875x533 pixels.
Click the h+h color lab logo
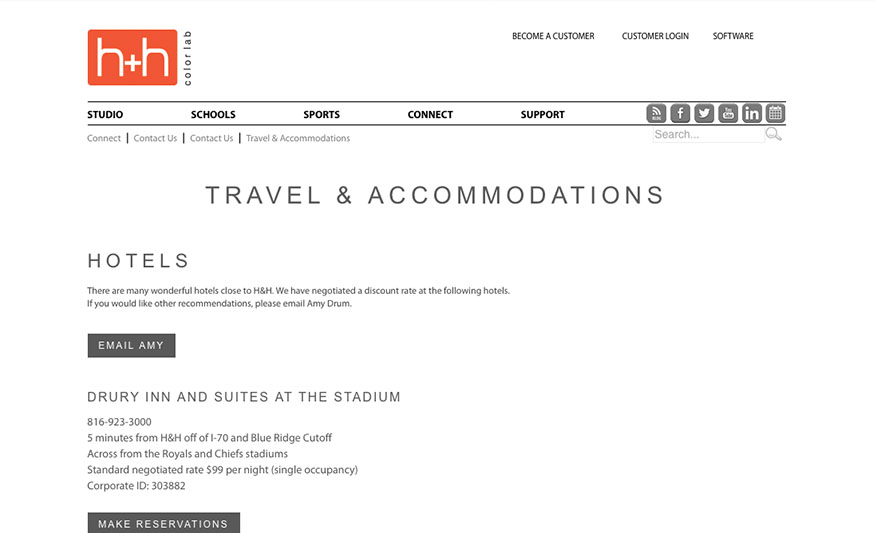pyautogui.click(x=140, y=57)
